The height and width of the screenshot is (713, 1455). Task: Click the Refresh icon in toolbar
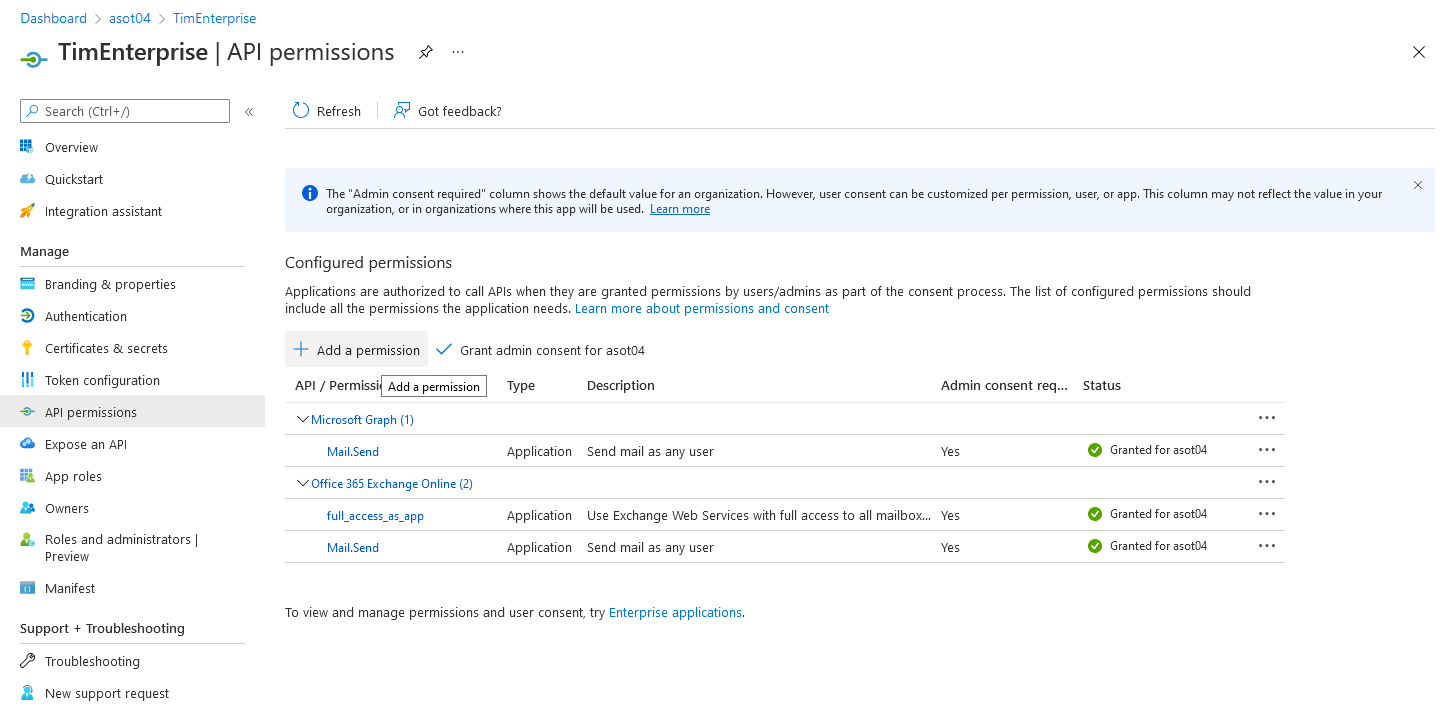[x=301, y=111]
